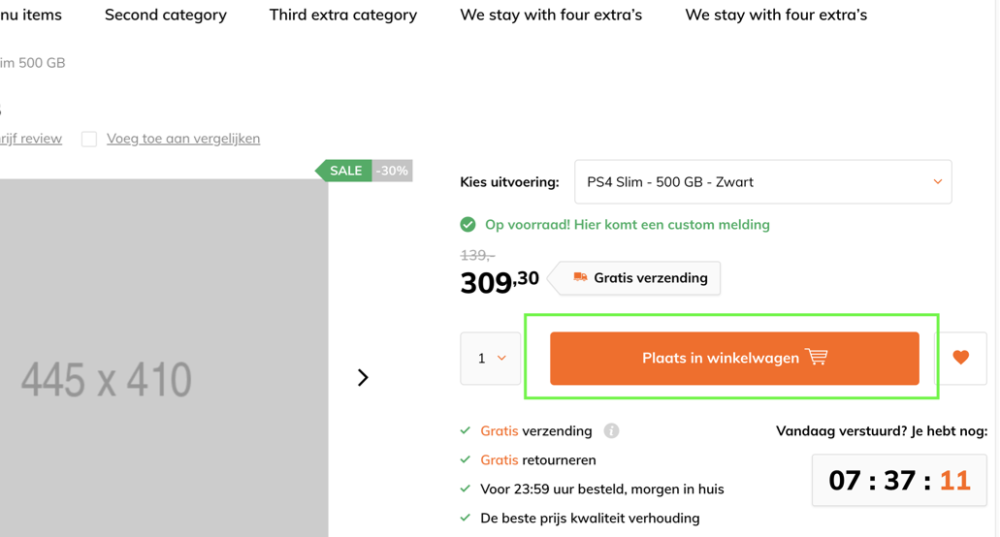Screen dimensions: 1000x537
Task: Click the Gratis verzending label tag
Action: pos(638,278)
